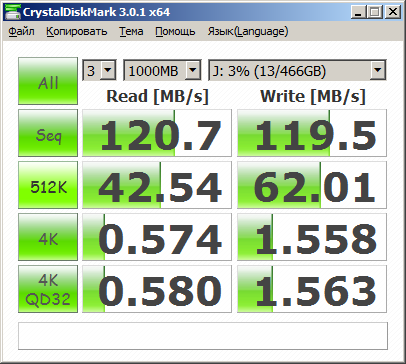The width and height of the screenshot is (406, 364).
Task: Click the Write [MB/s] column header
Action: (313, 96)
